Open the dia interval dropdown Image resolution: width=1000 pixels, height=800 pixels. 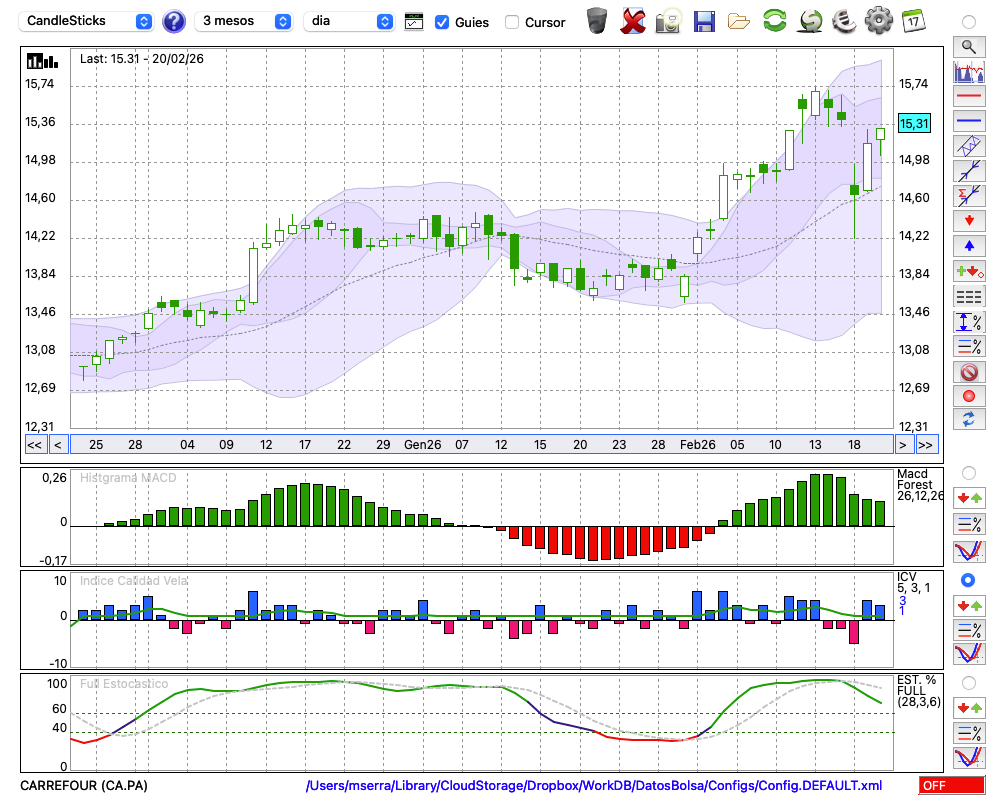coord(350,21)
